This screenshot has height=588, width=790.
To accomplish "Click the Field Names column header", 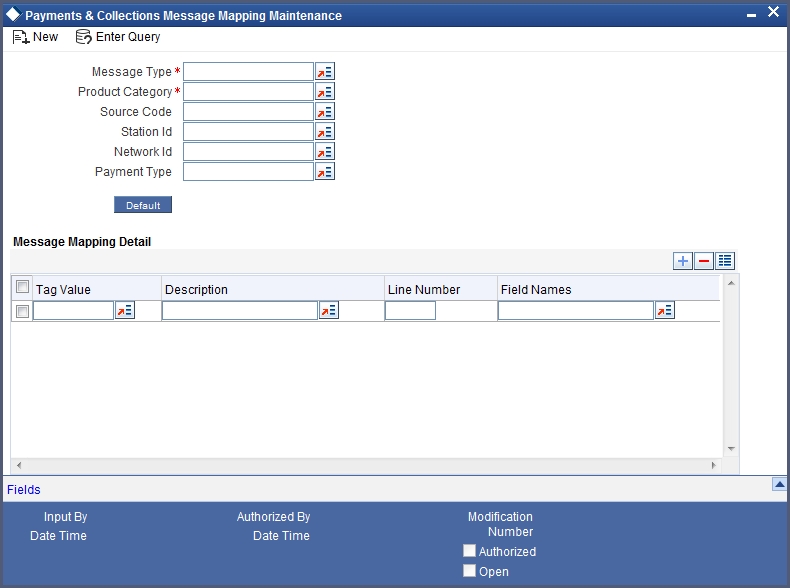I will point(536,290).
